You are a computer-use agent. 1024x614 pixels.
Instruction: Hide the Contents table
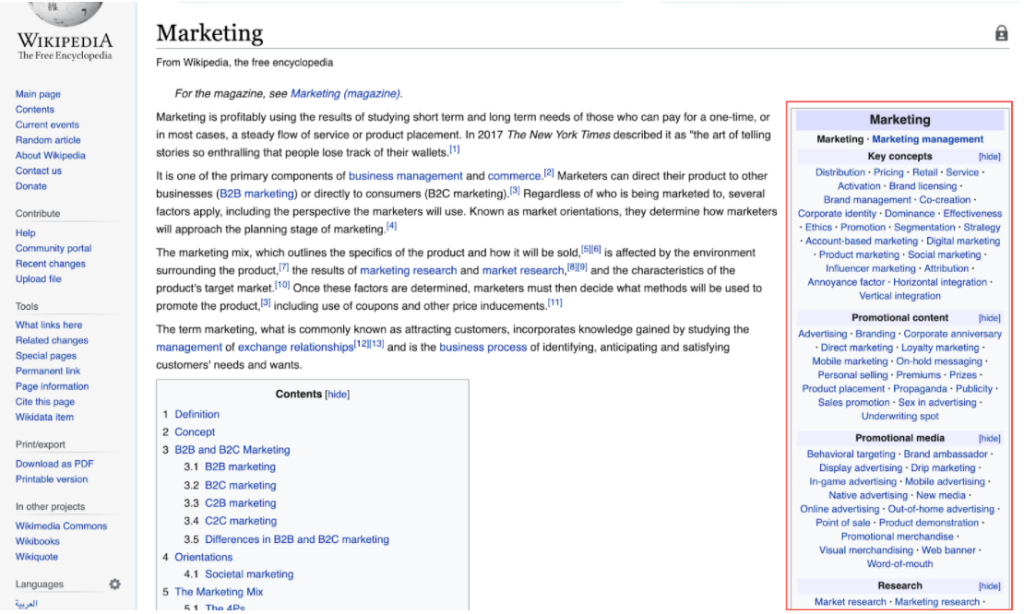[337, 395]
